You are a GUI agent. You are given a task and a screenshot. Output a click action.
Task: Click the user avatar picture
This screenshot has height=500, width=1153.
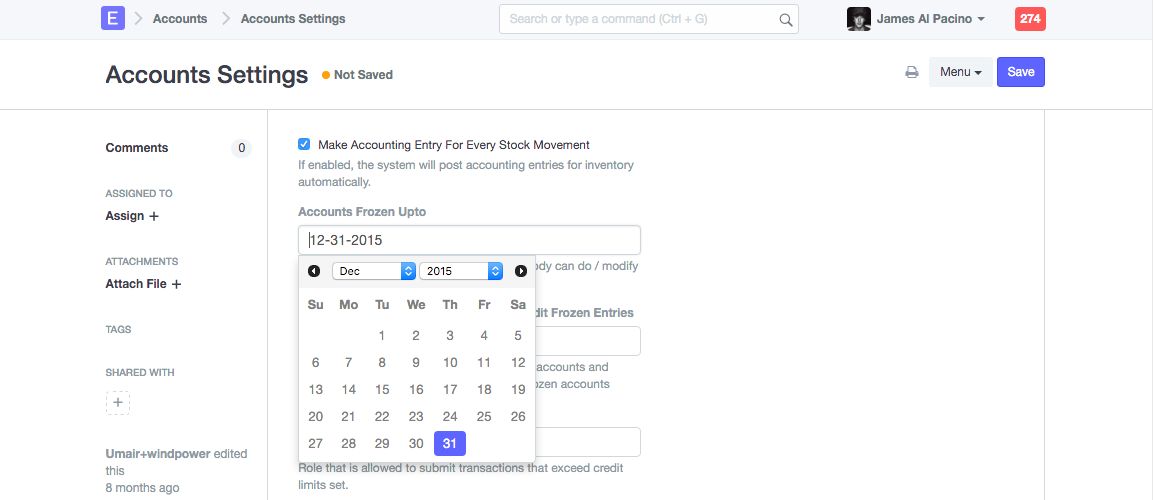[858, 19]
